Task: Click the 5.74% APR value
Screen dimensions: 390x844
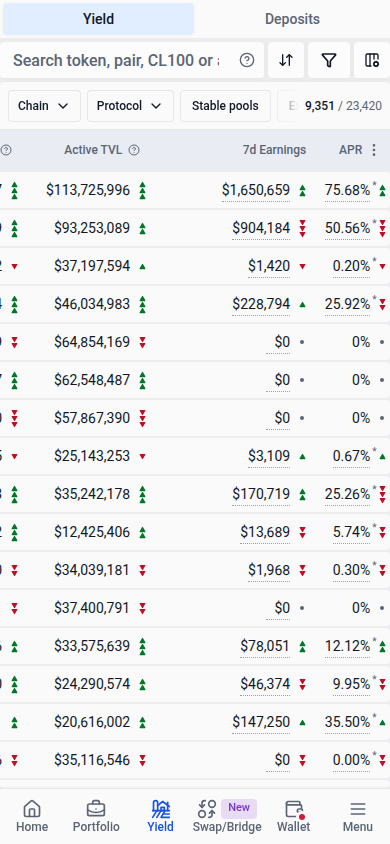Action: 352,532
